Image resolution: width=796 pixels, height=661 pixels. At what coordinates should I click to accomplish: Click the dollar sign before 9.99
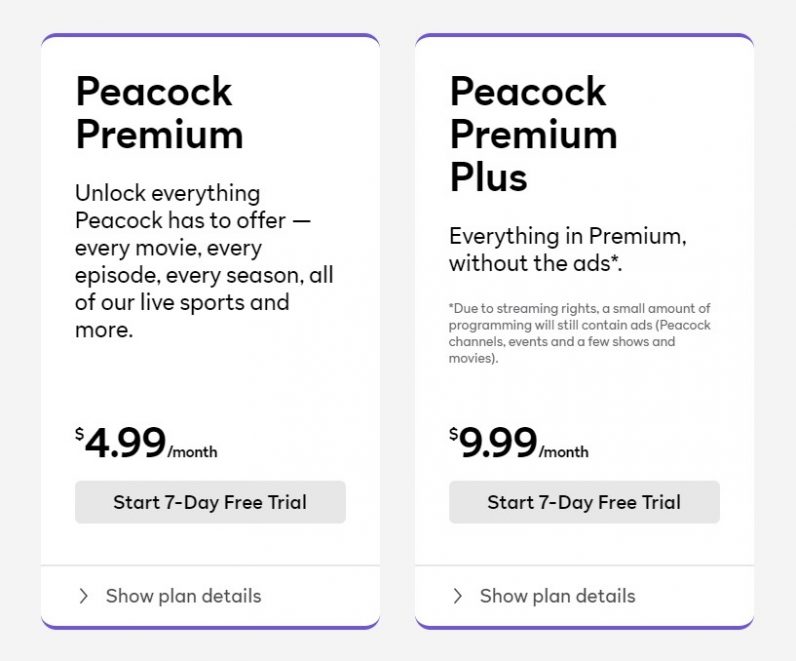(x=453, y=434)
